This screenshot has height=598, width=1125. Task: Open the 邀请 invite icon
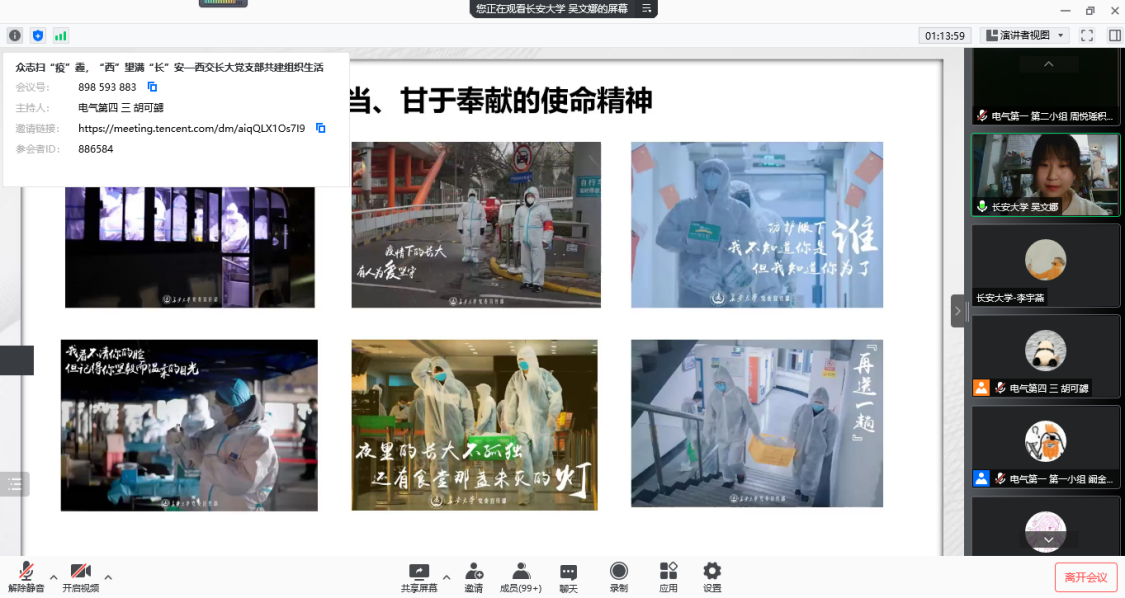473,577
